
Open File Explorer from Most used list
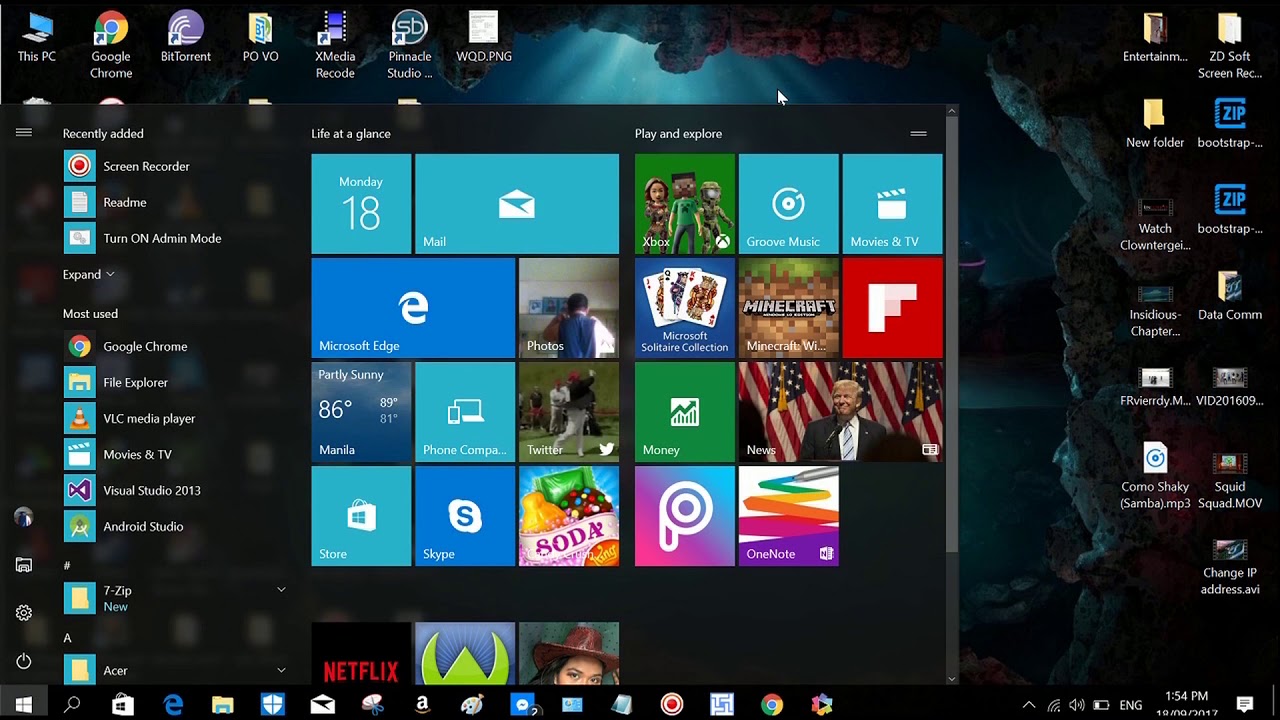click(175, 382)
